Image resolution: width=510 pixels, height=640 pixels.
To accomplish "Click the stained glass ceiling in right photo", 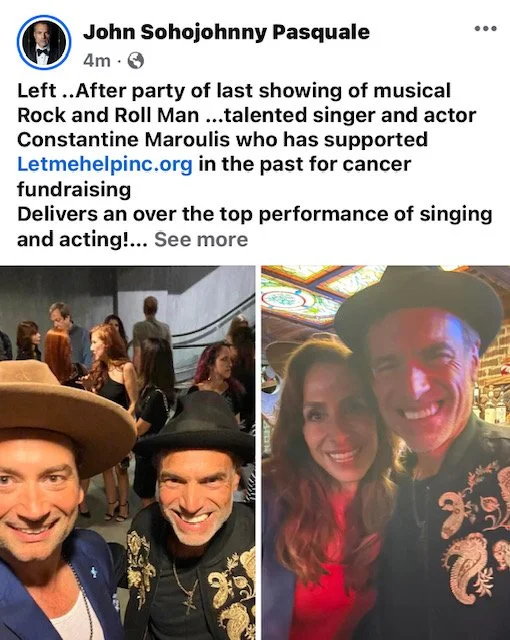I will coord(318,294).
